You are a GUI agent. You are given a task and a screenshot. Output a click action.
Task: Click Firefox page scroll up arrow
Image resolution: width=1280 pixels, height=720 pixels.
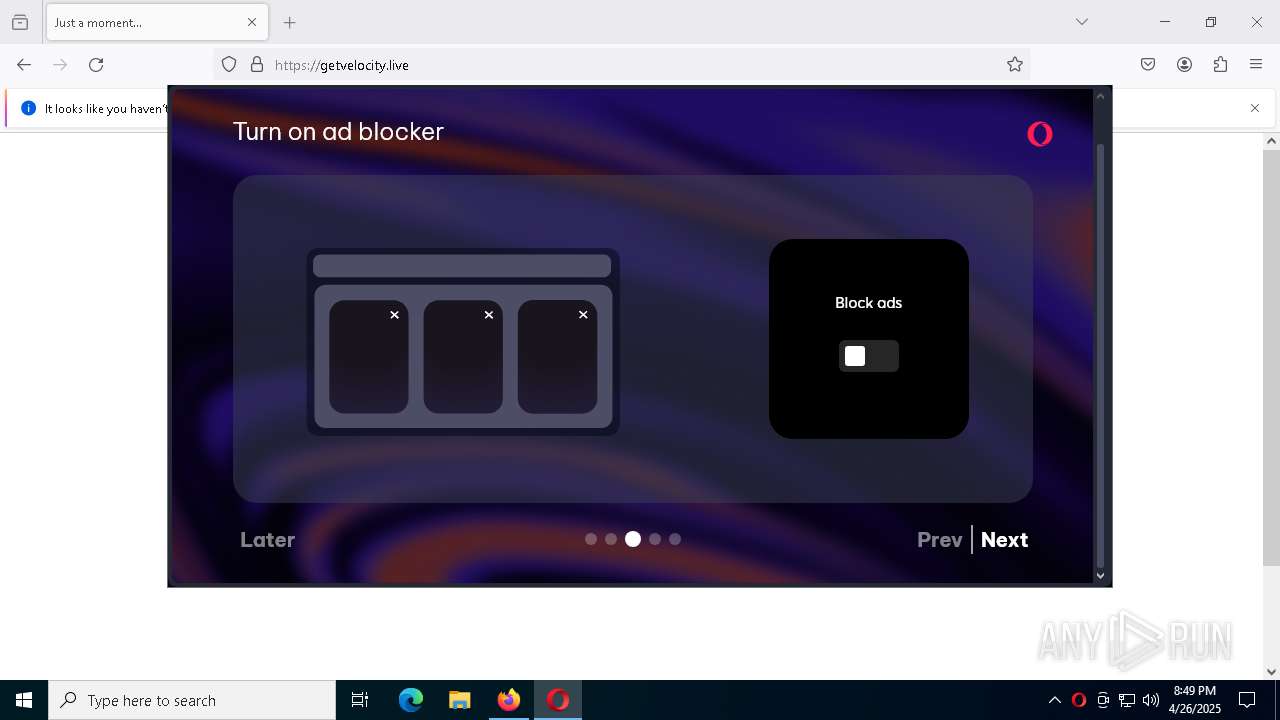click(x=1271, y=141)
